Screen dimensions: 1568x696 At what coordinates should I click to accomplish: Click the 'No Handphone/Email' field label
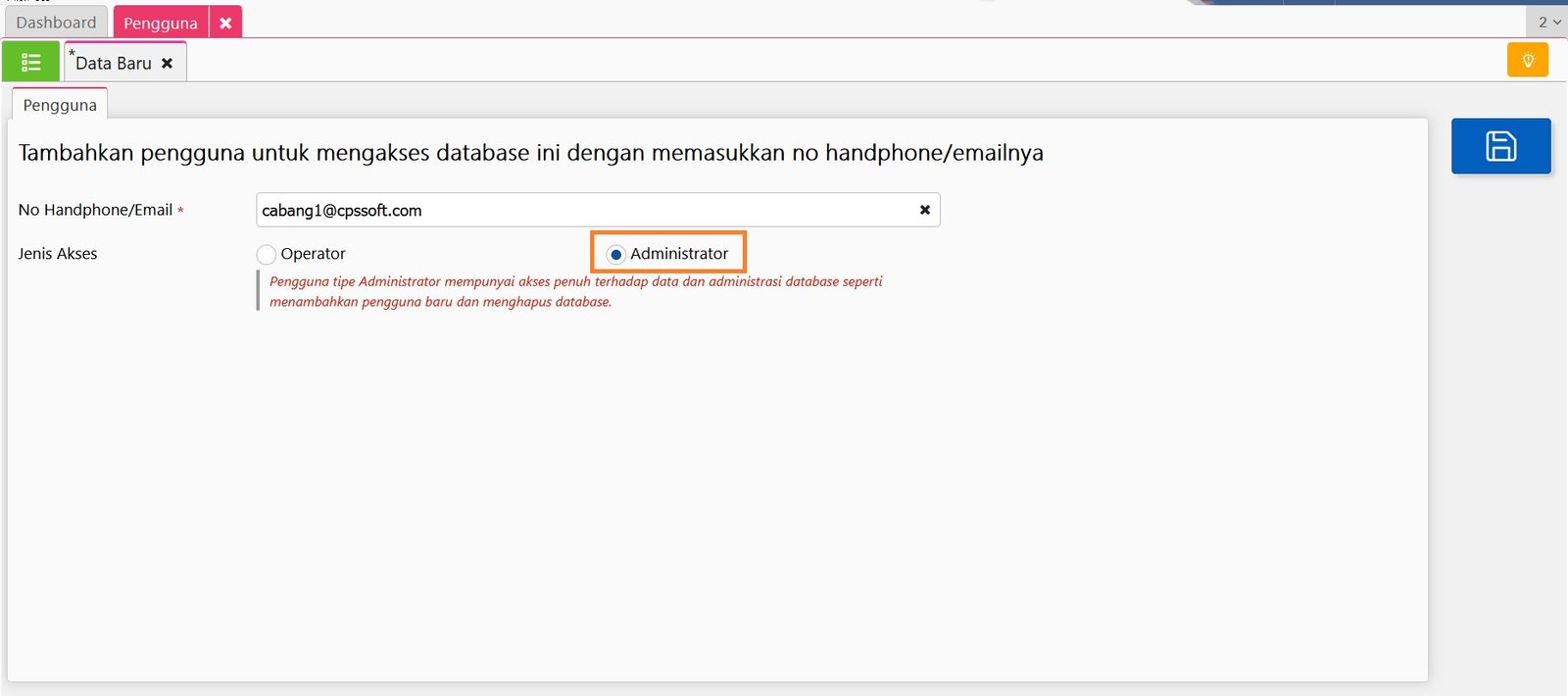pyautogui.click(x=95, y=210)
